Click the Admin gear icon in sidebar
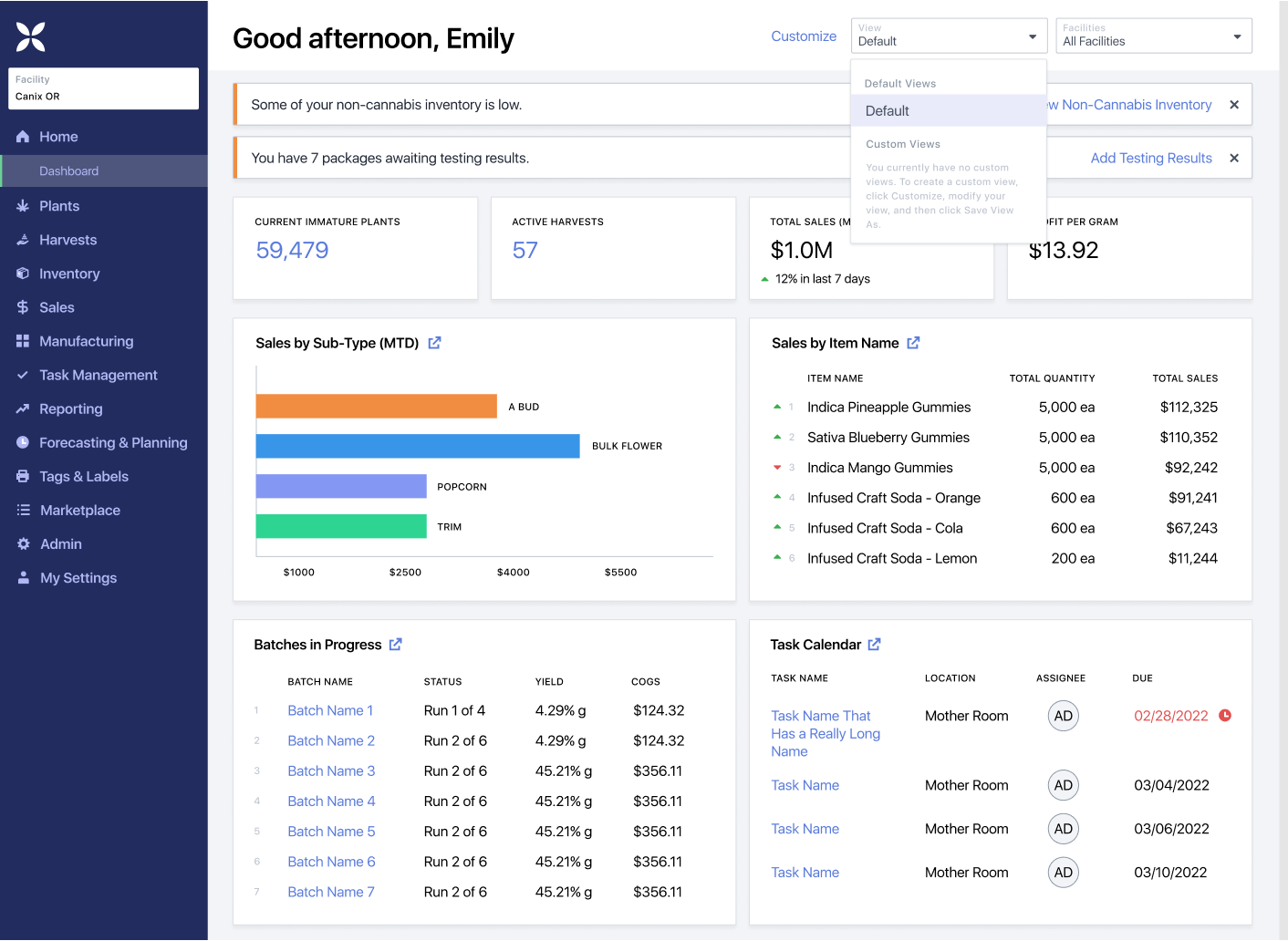Screen dimensions: 1288x941 pyautogui.click(x=23, y=544)
